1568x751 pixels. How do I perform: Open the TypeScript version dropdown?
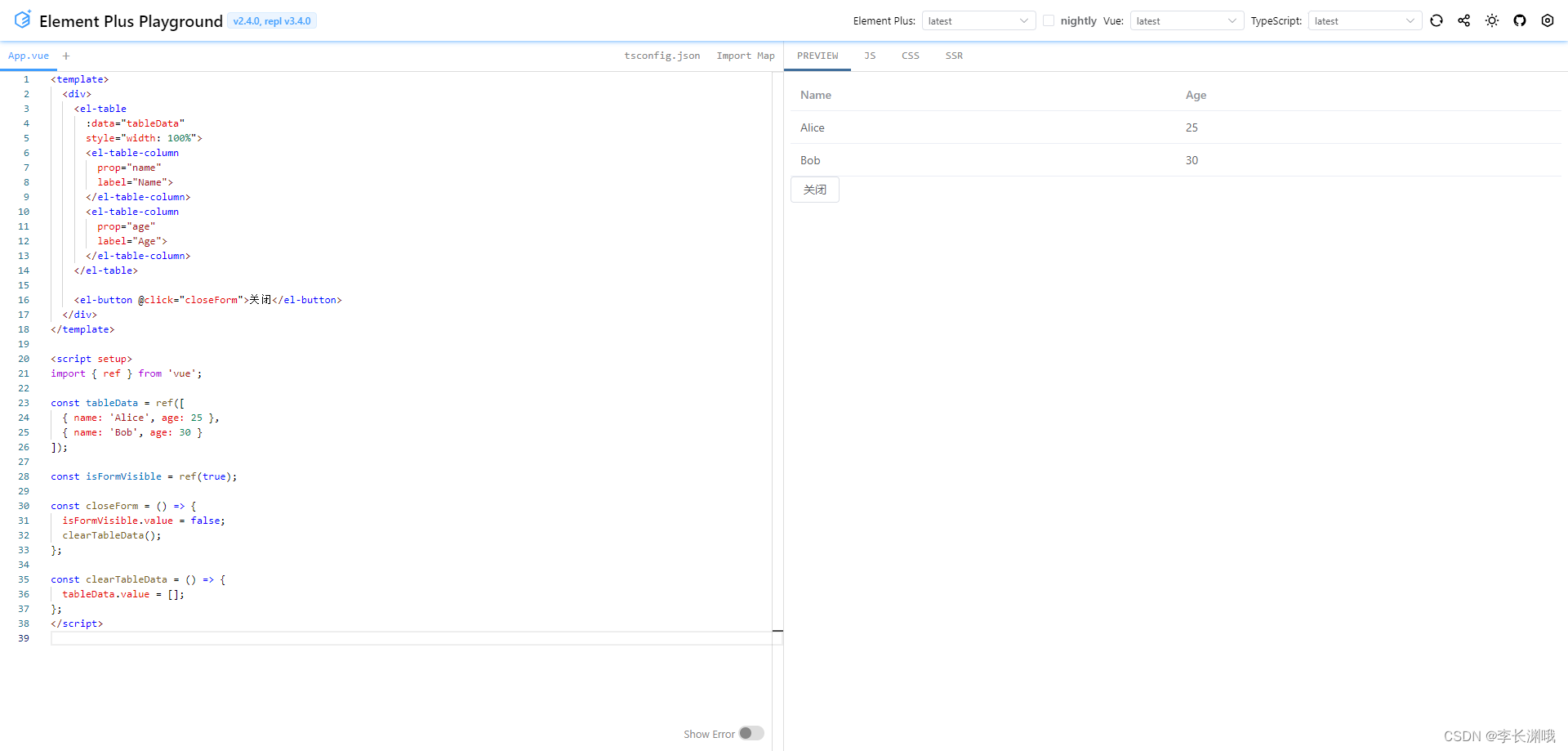pos(1365,20)
